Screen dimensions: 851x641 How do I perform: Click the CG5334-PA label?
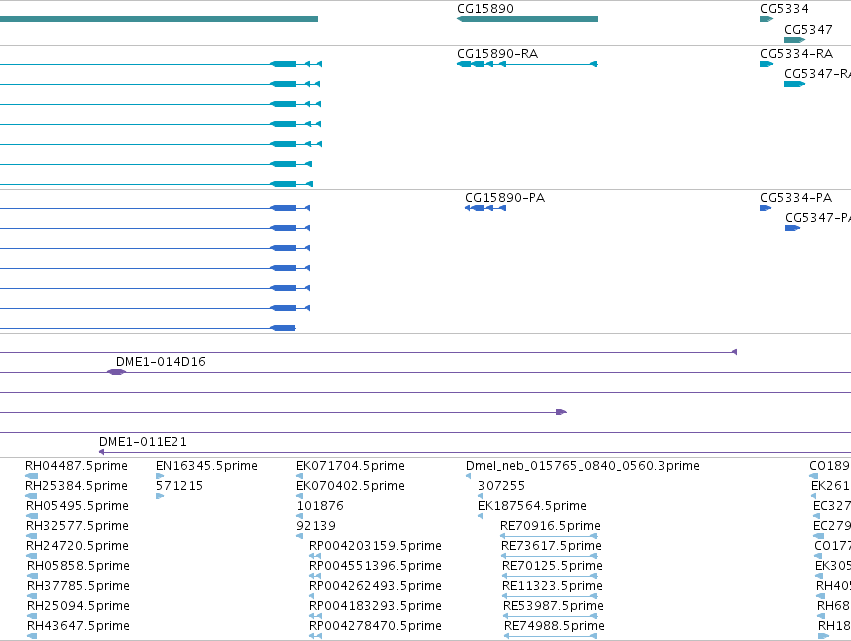(796, 198)
